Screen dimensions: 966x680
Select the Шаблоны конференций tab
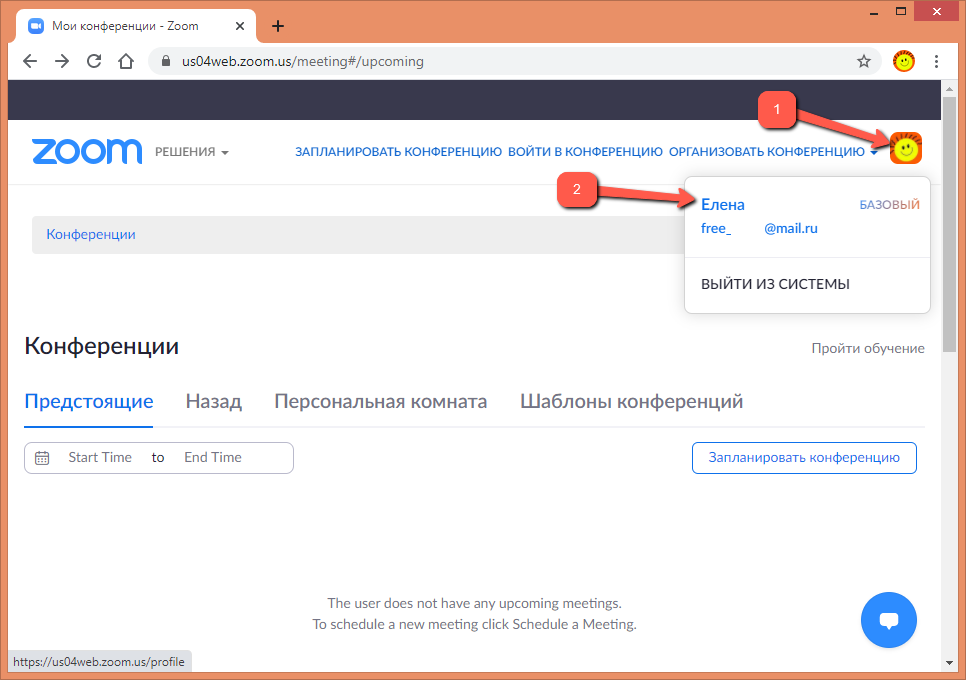point(631,402)
